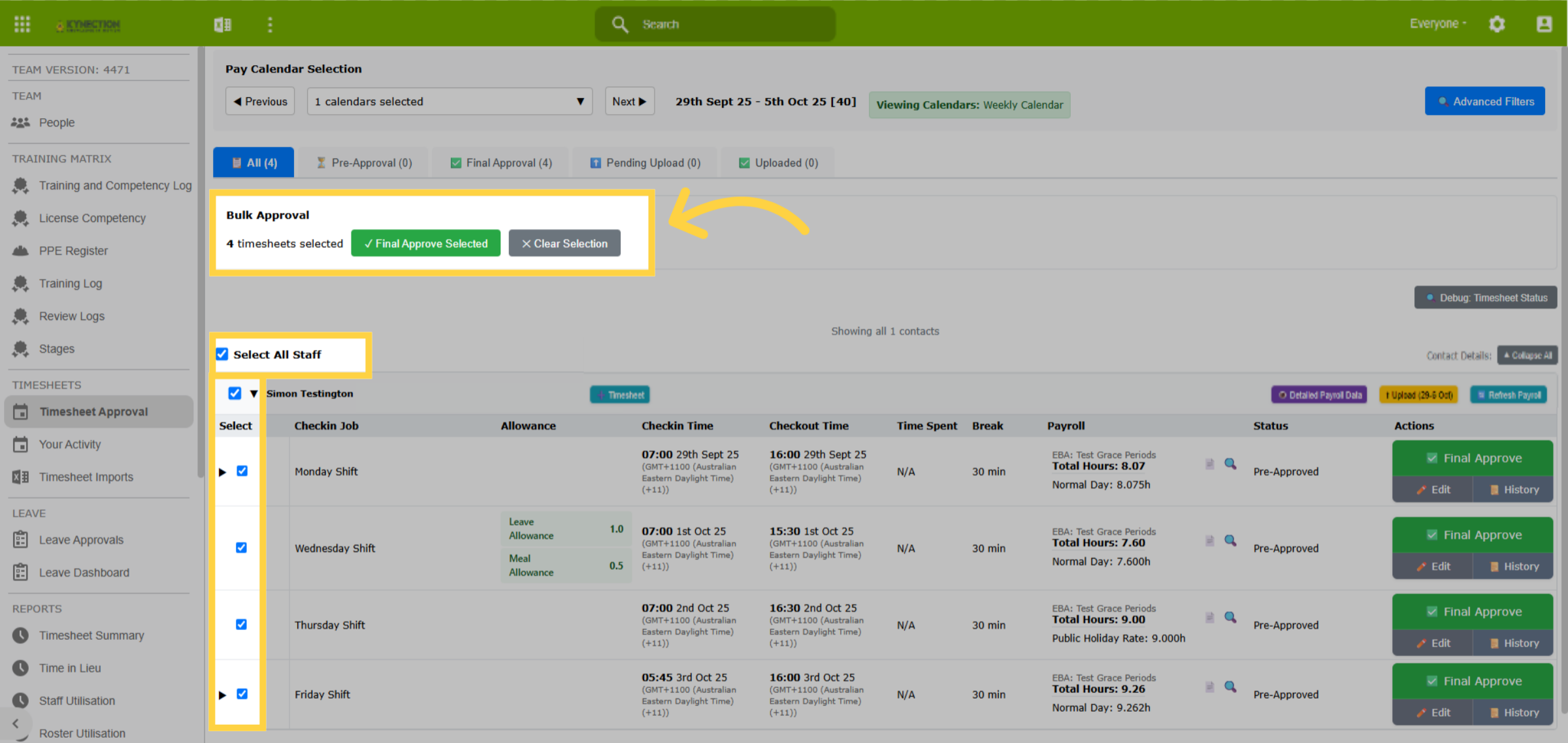Image resolution: width=1568 pixels, height=743 pixels.
Task: Click the Leave Dashboard icon
Action: (x=21, y=572)
